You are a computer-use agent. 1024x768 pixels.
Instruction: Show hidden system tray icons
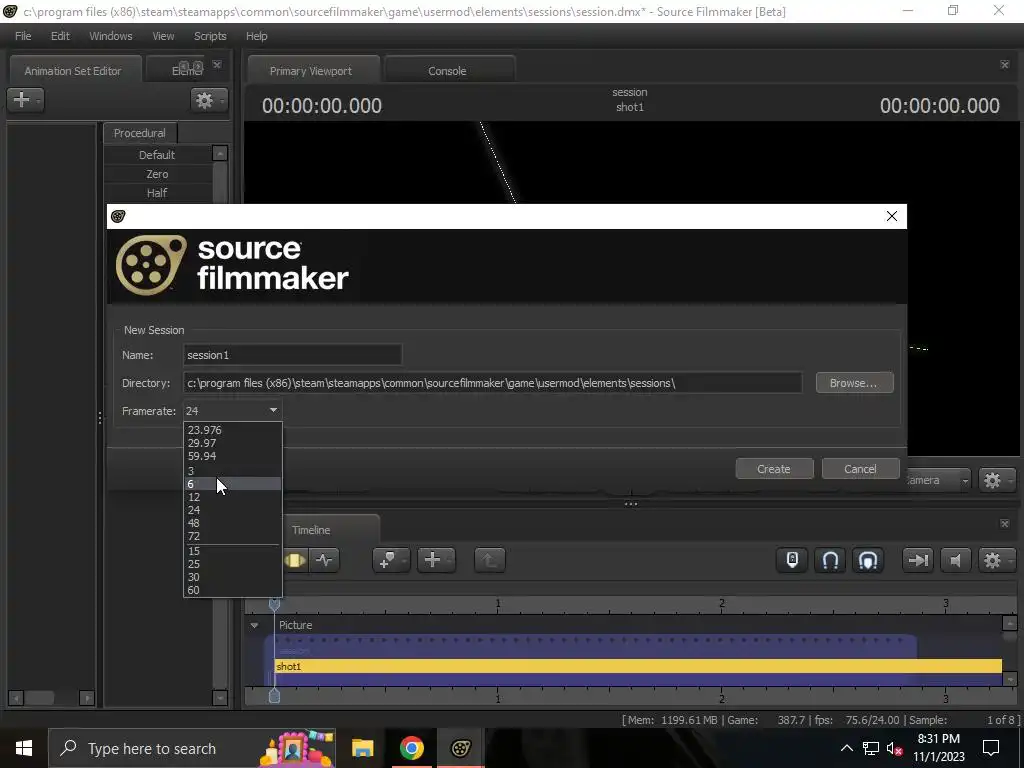846,748
